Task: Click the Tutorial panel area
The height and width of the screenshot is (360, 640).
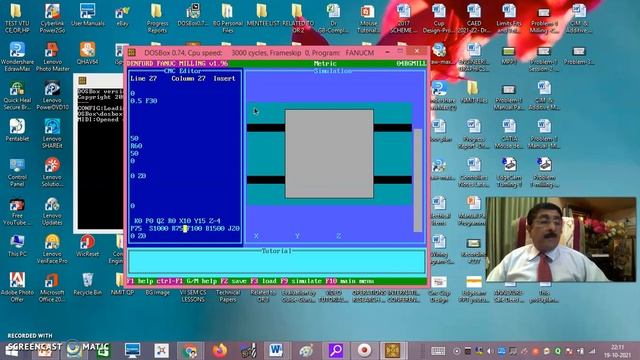Action: click(x=276, y=262)
